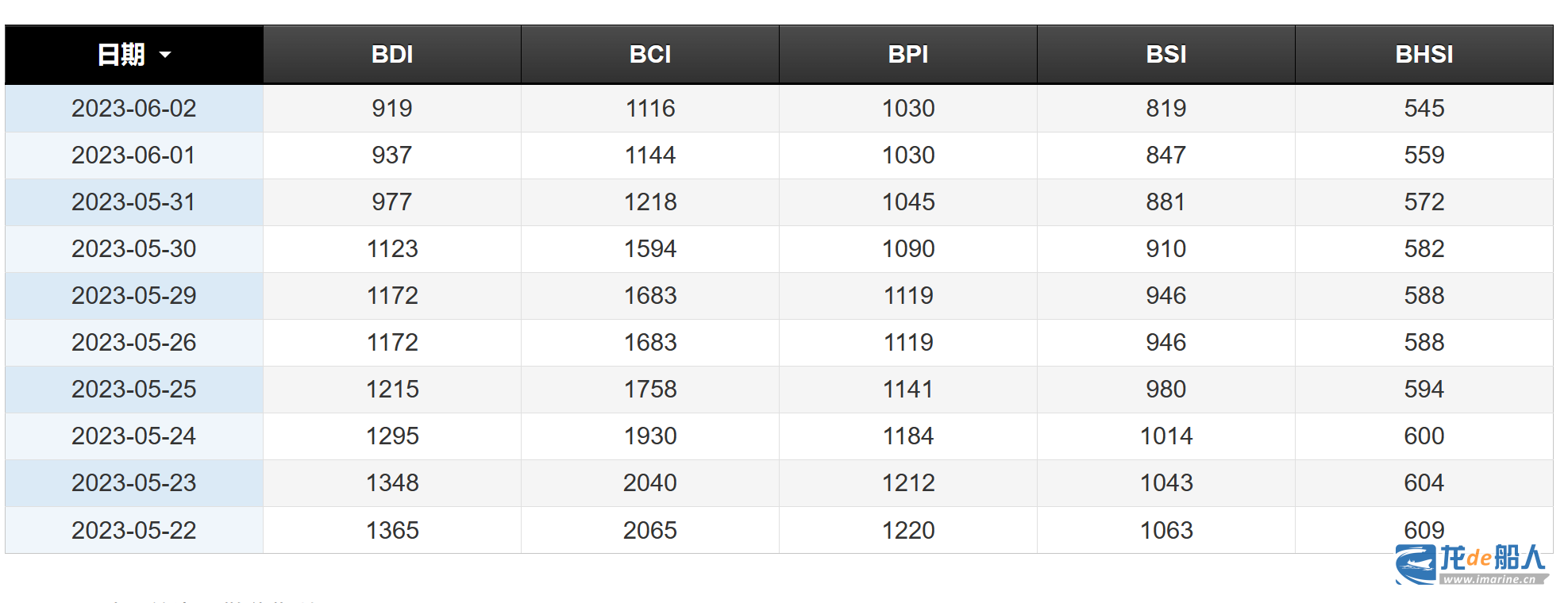The height and width of the screenshot is (603, 1568).
Task: Click the sort arrow beside 日期
Action: point(165,55)
